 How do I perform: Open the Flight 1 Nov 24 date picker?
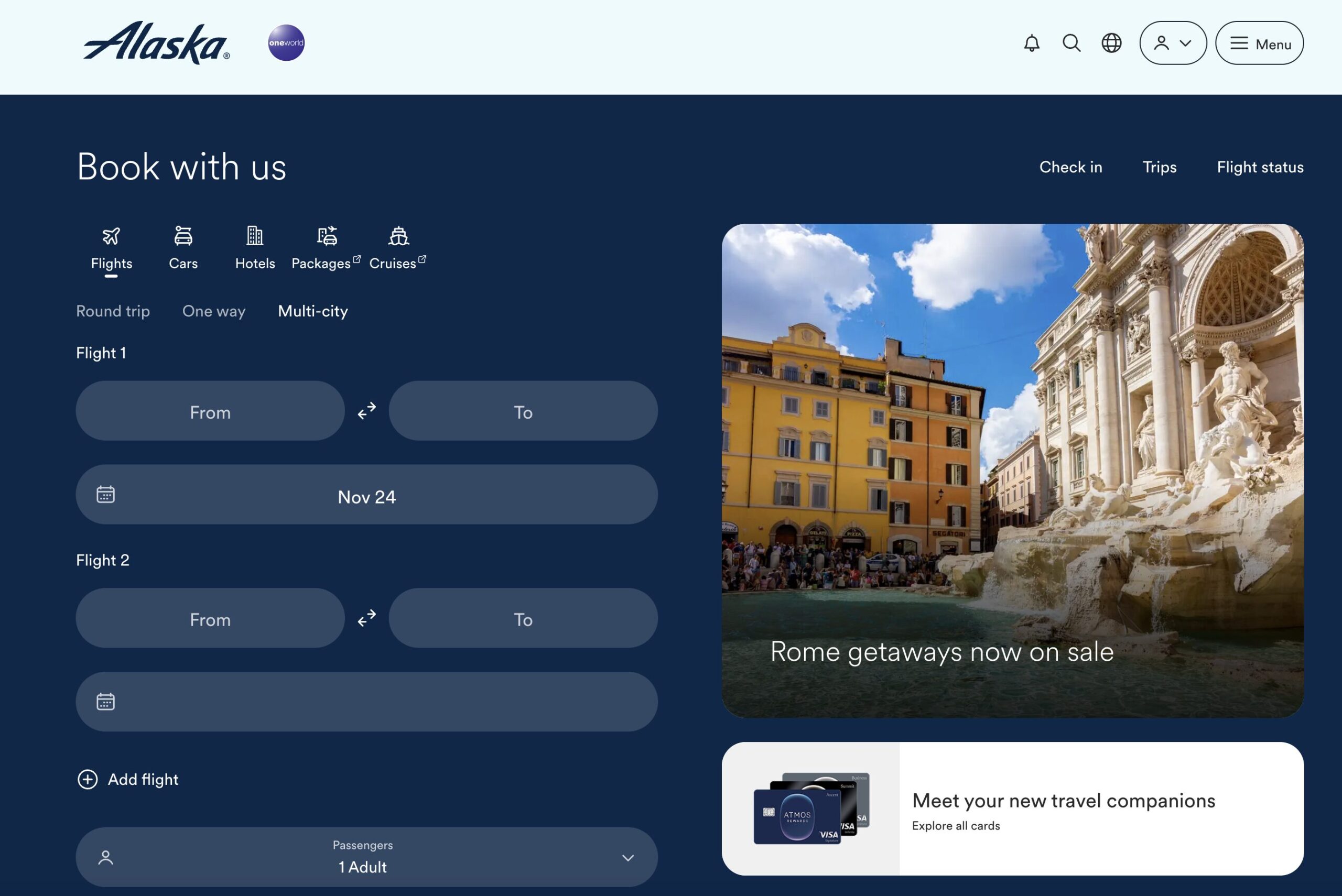coord(366,495)
